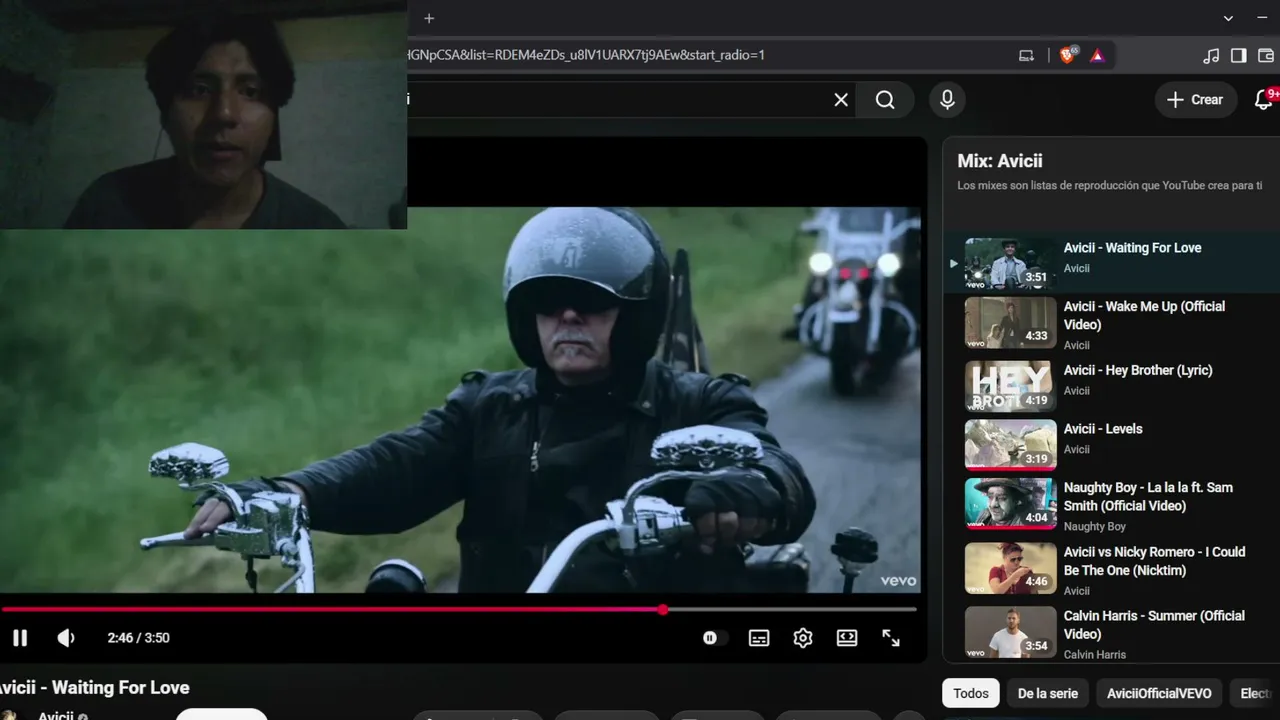Screen dimensions: 1280x720
Task: Click 'Avicii vs Nicky Romero - I Could Be The One' title
Action: click(x=1154, y=561)
